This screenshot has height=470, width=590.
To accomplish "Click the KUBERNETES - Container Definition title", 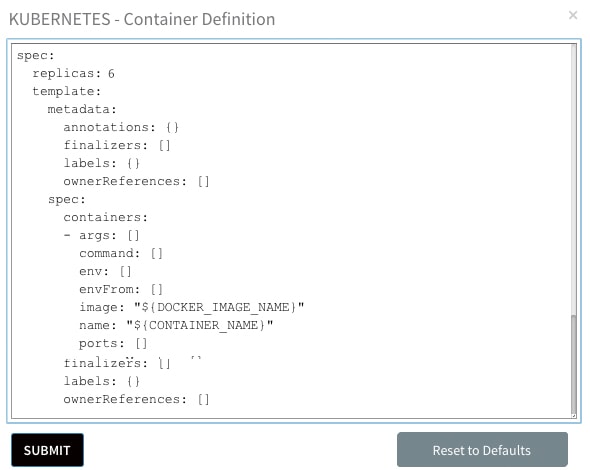I will (x=142, y=19).
